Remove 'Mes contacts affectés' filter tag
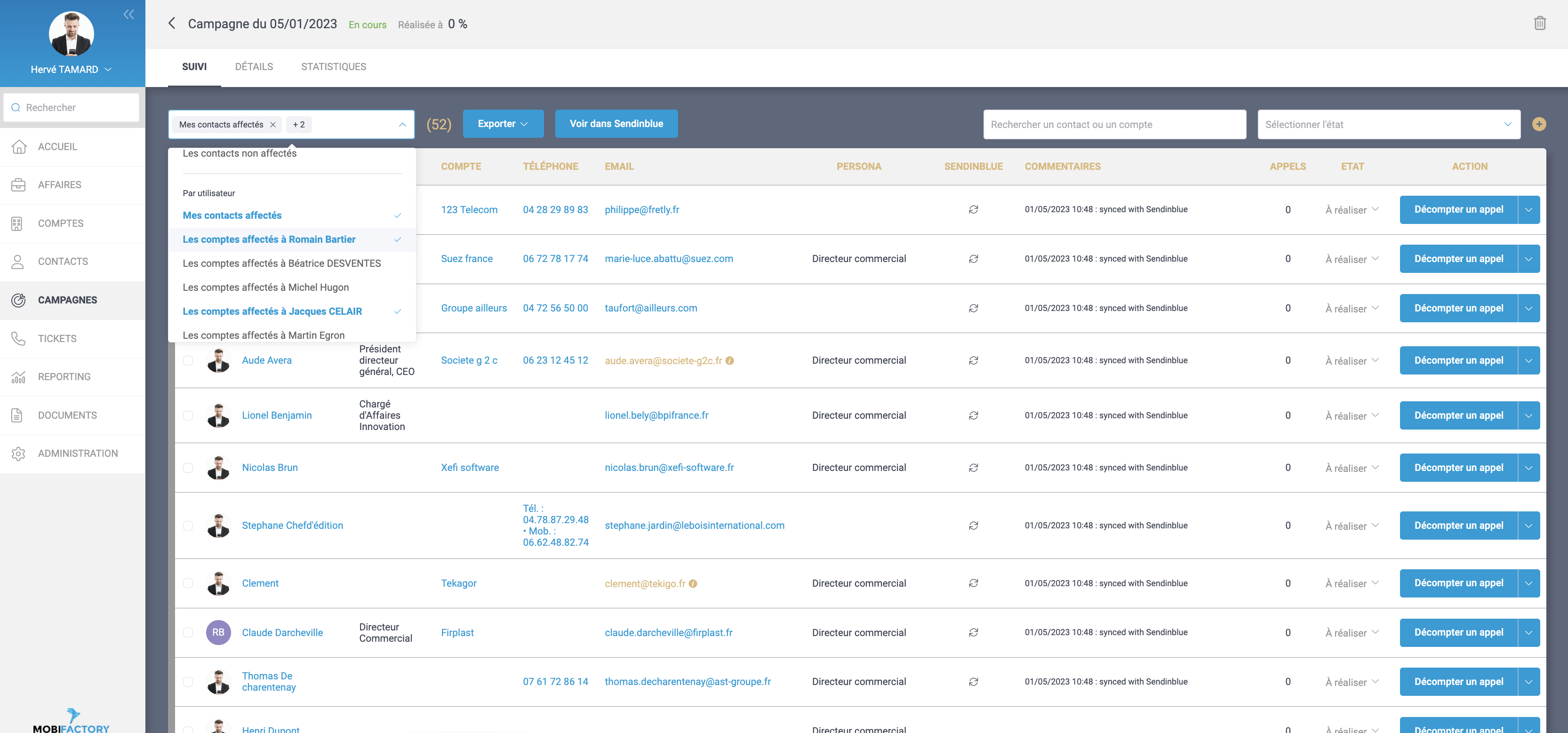 [x=272, y=124]
